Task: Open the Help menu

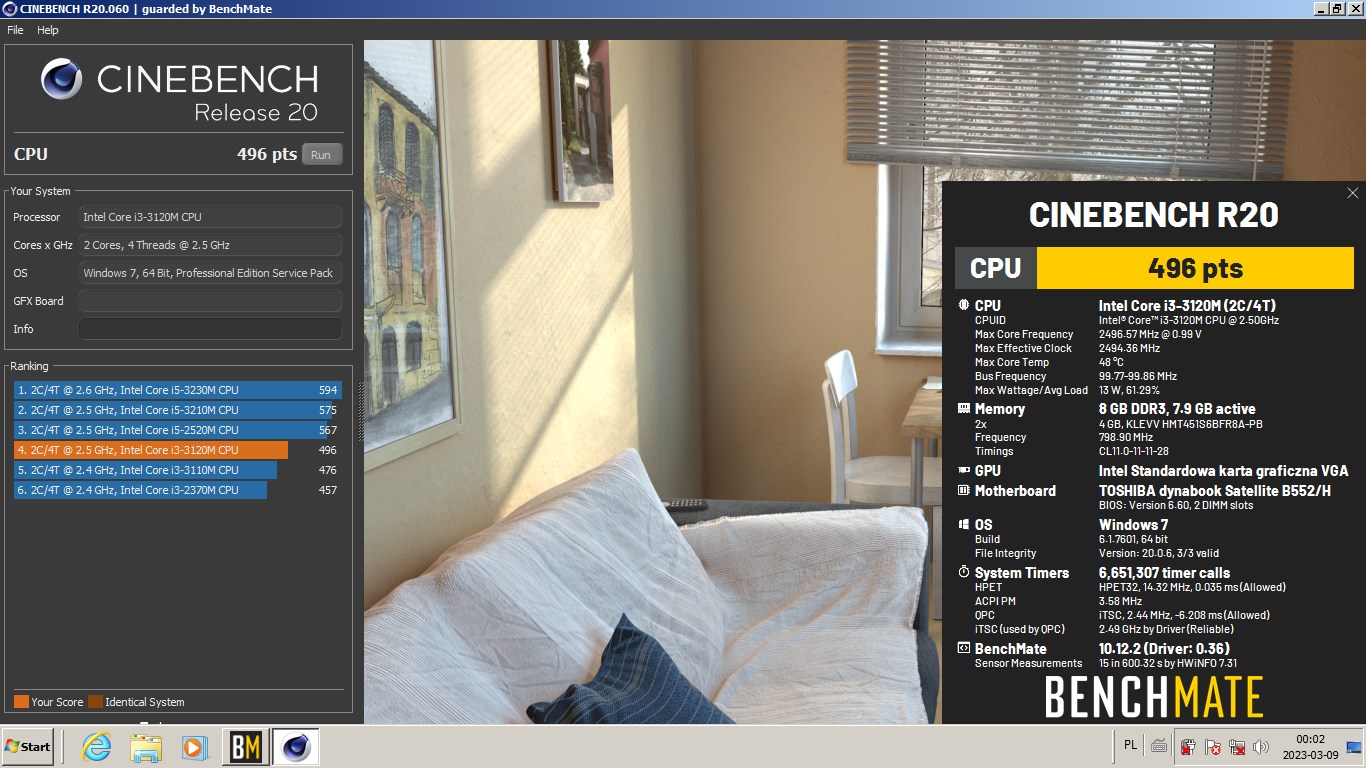Action: coord(48,30)
